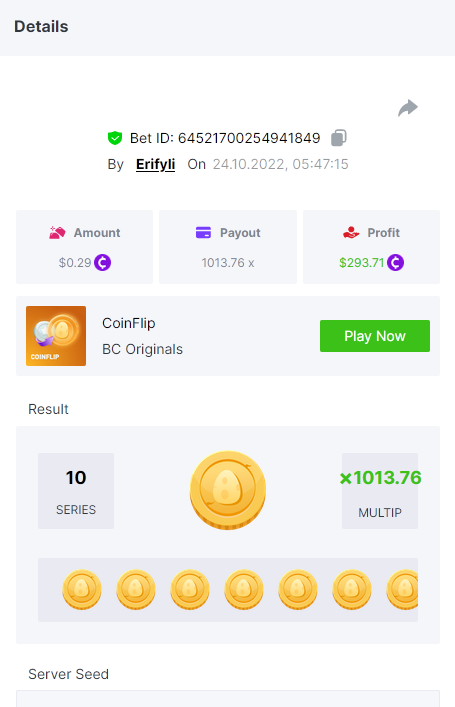Click the large gold result coin
Screen dimensions: 455x707
click(228, 490)
